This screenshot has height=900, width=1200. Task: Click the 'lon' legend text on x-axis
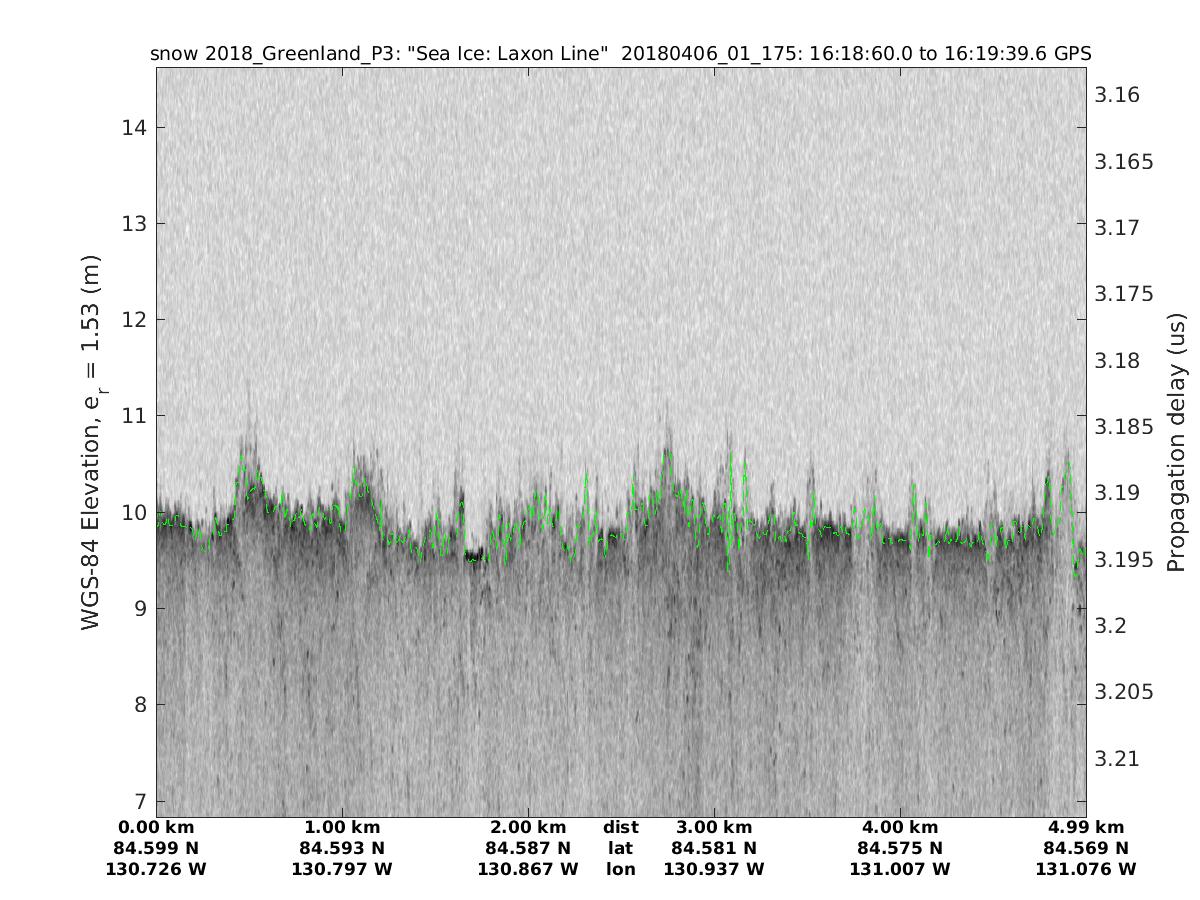tap(620, 869)
